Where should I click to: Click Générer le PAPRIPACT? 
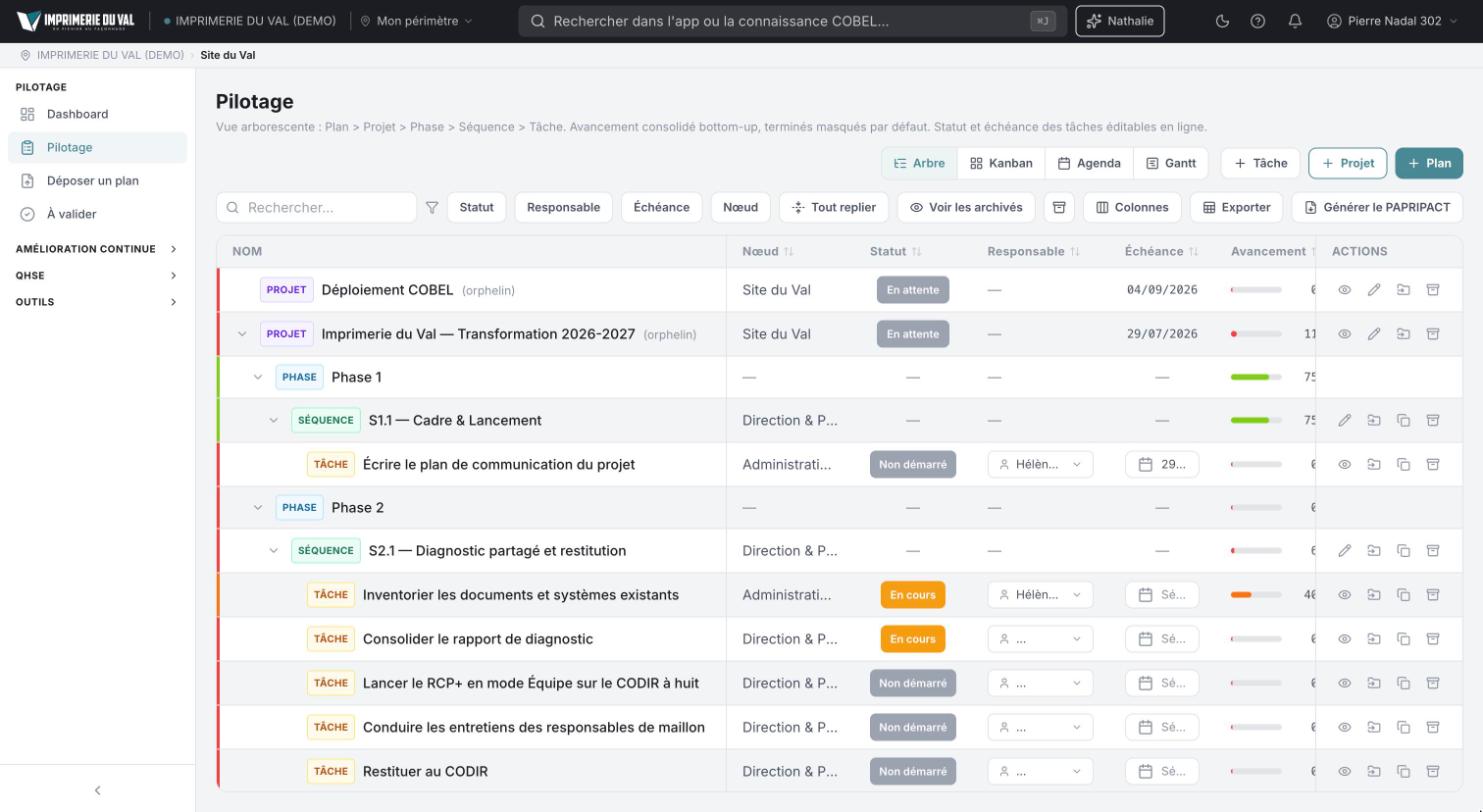(x=1377, y=207)
